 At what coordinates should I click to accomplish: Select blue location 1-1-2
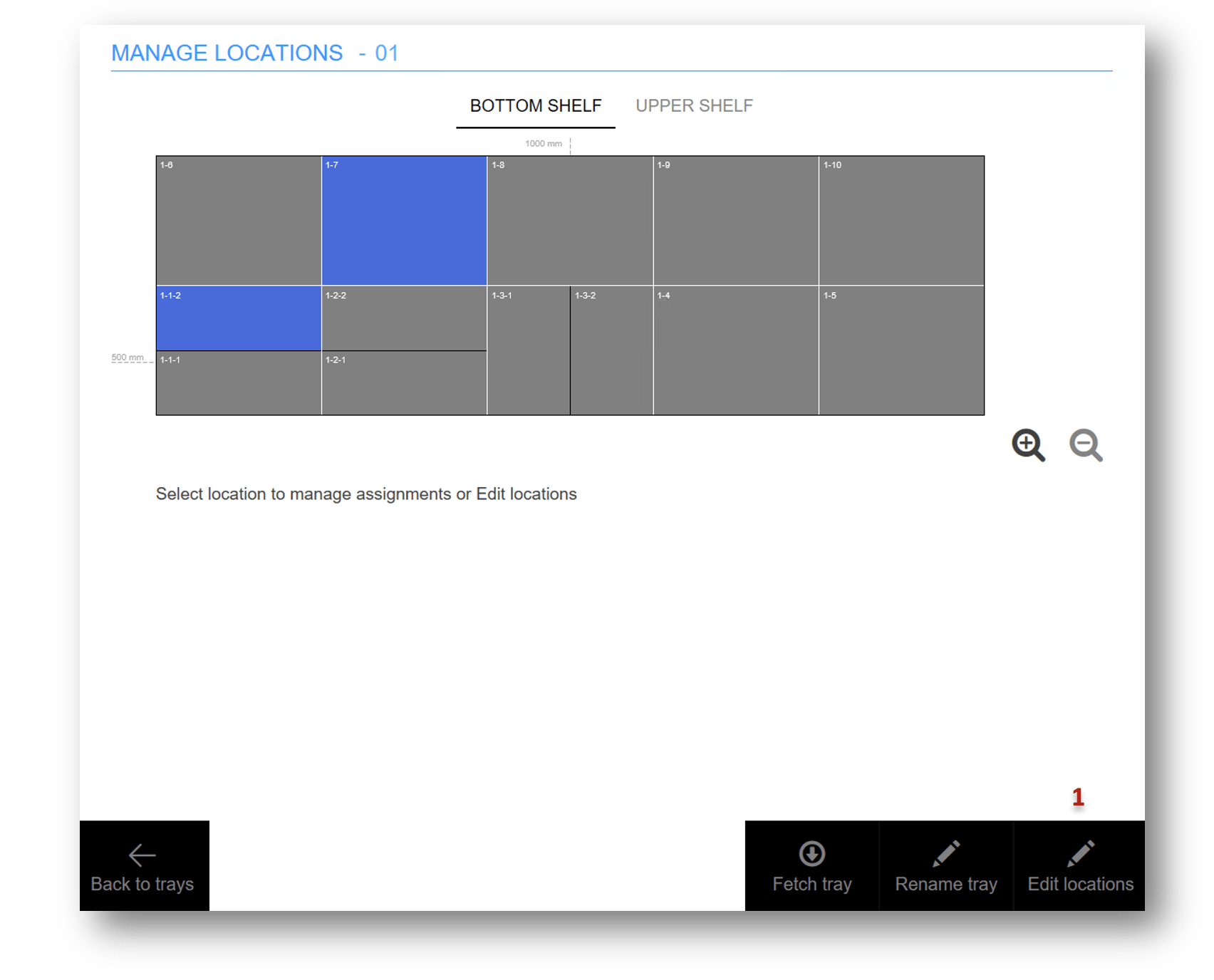(239, 318)
